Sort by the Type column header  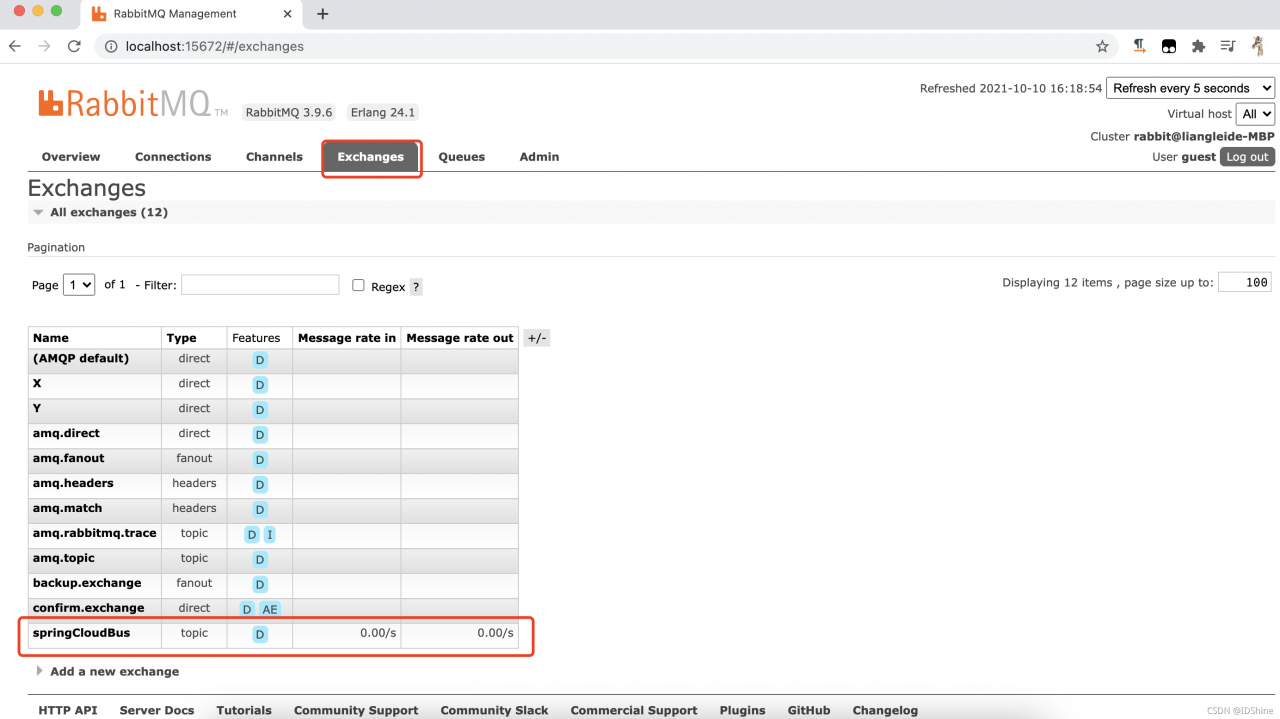(x=182, y=338)
